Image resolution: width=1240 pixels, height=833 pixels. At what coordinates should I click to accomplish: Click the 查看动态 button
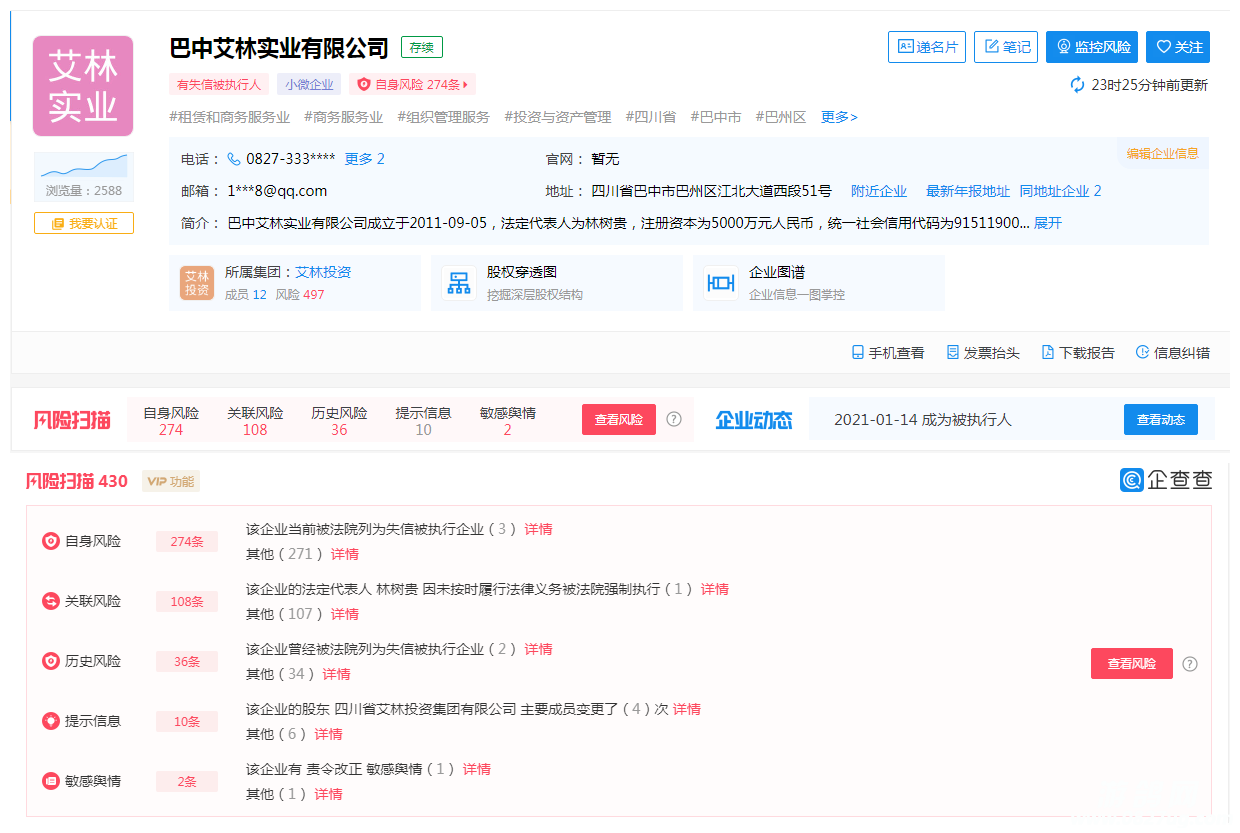1160,420
